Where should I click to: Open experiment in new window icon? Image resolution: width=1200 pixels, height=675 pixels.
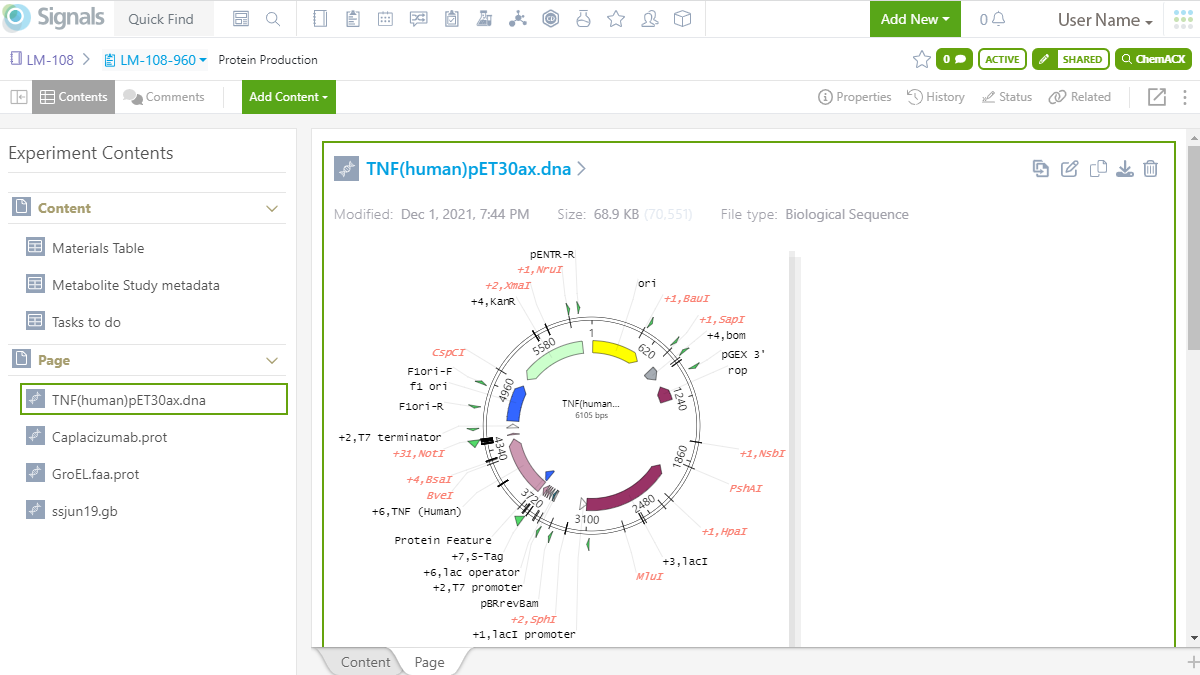coord(1156,97)
